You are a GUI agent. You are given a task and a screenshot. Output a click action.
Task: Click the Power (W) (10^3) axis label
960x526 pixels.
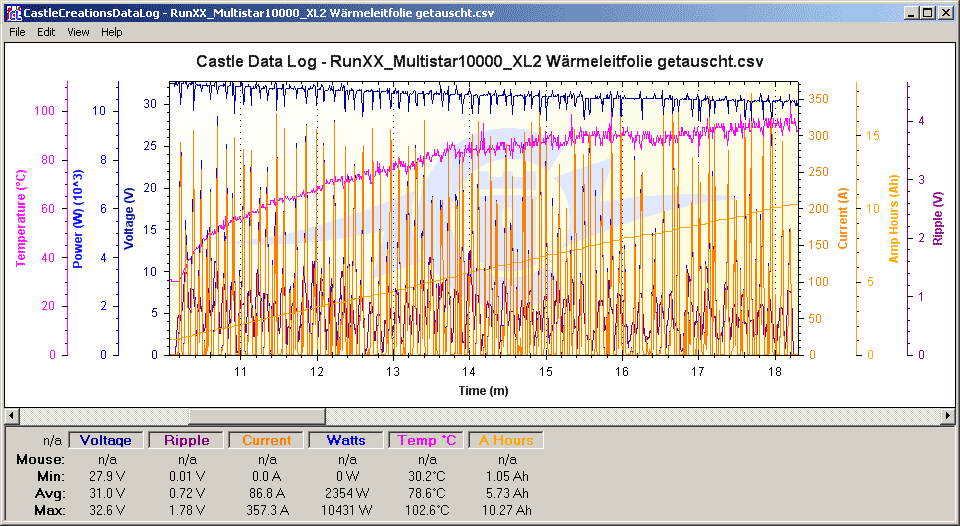[78, 219]
